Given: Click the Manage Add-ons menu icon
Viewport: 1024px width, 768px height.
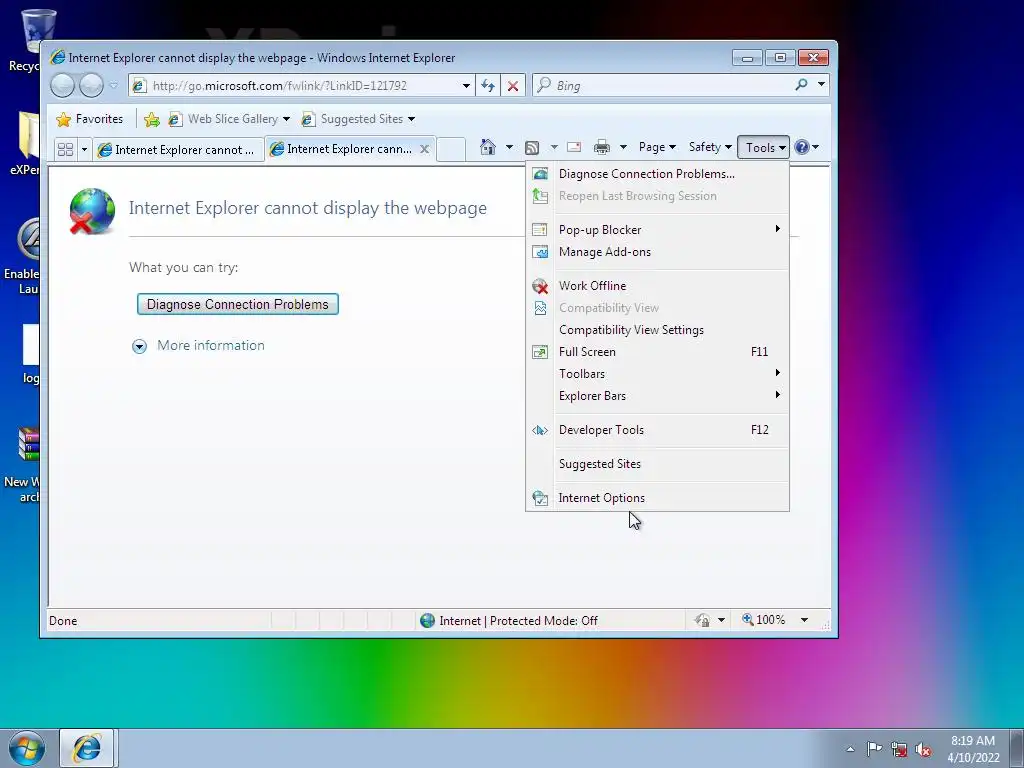Looking at the screenshot, I should (540, 251).
